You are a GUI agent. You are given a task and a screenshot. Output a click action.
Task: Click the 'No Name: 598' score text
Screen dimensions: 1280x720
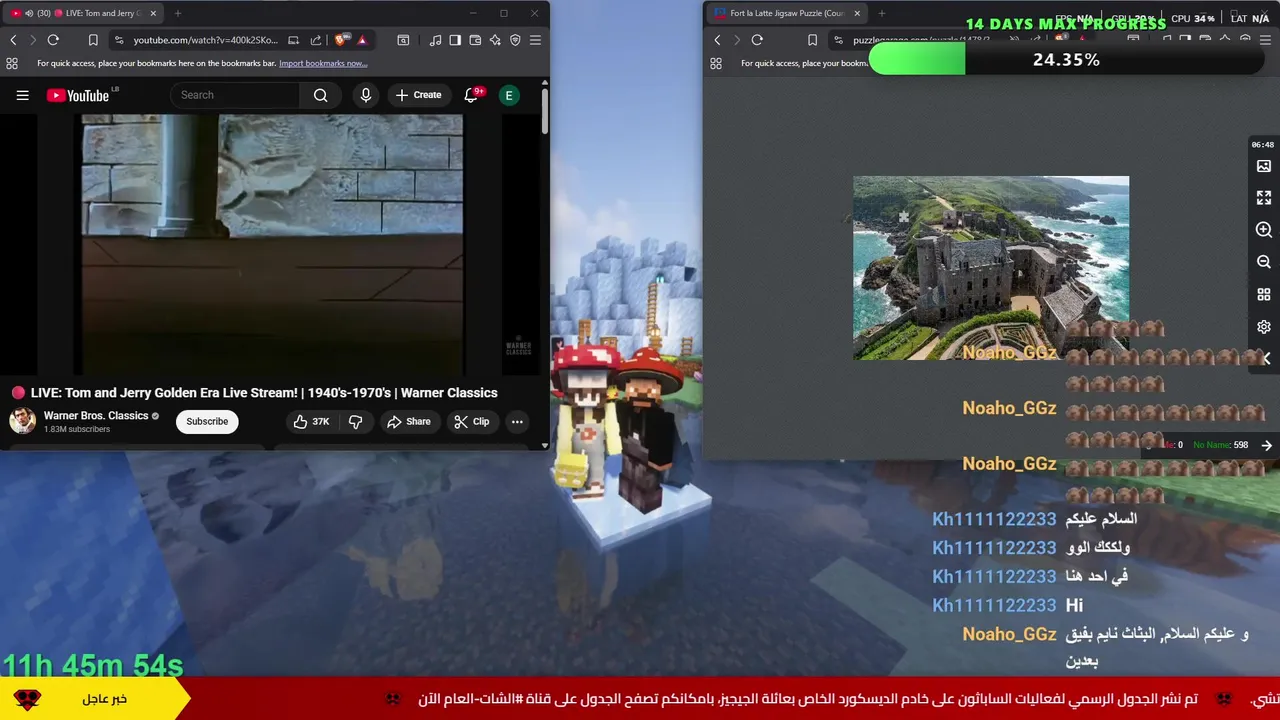tap(1220, 445)
